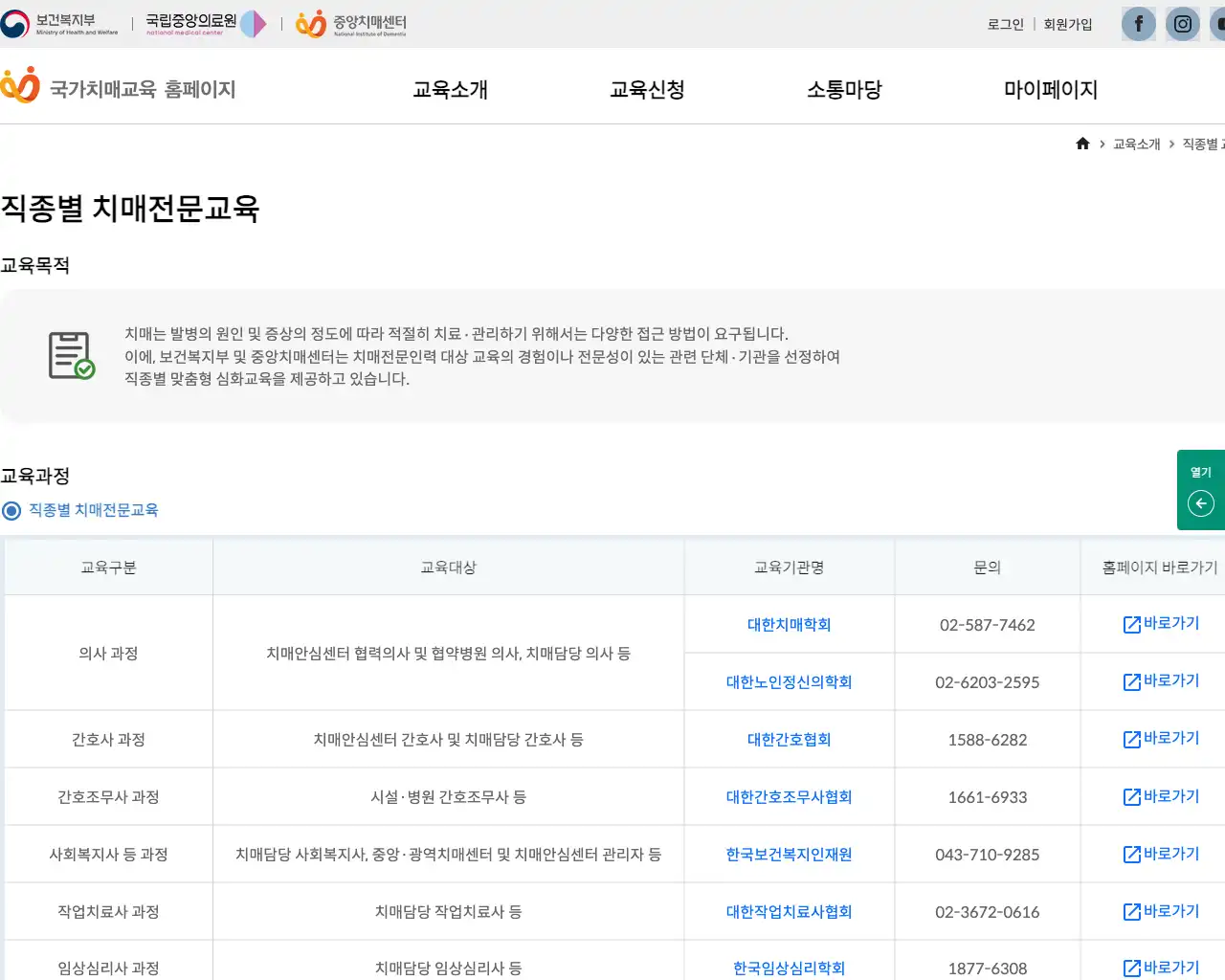Viewport: 1225px width, 980px height.
Task: Select the phone number 1877-6308
Action: (988, 969)
